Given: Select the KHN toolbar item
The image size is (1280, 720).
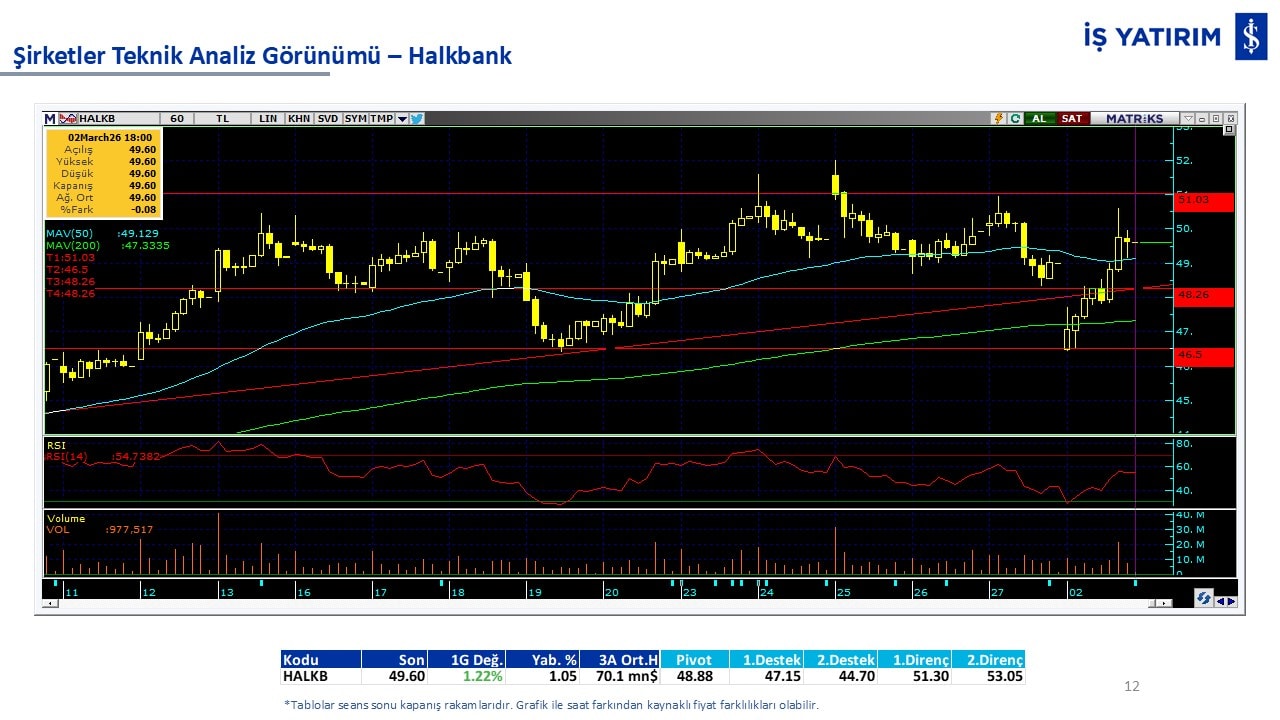Looking at the screenshot, I should [x=299, y=118].
